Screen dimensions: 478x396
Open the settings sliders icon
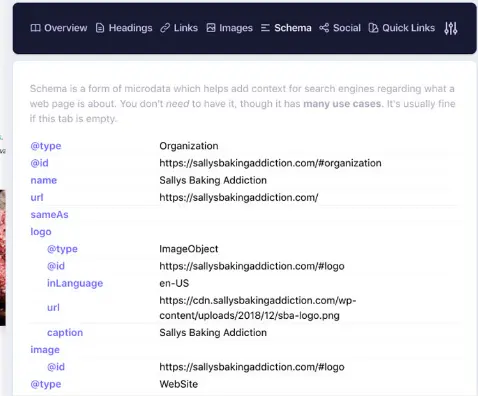[x=451, y=28]
